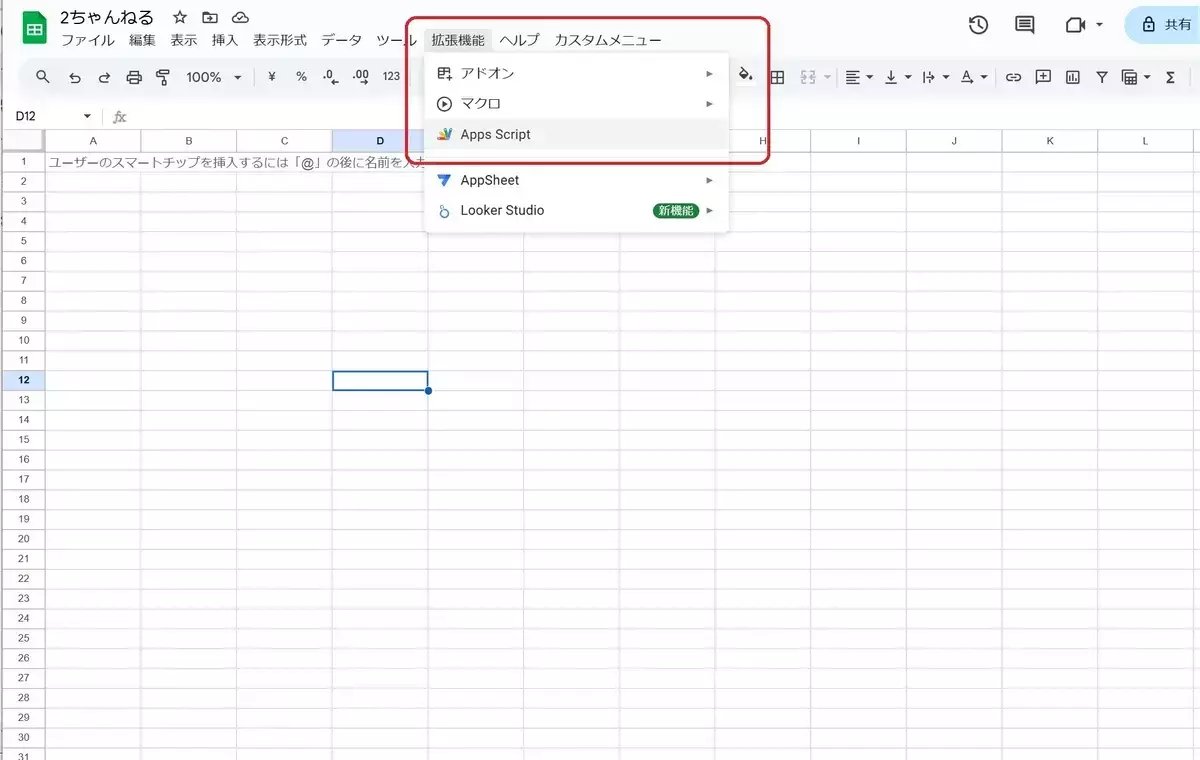Format as percent
This screenshot has height=760, width=1200.
point(301,77)
